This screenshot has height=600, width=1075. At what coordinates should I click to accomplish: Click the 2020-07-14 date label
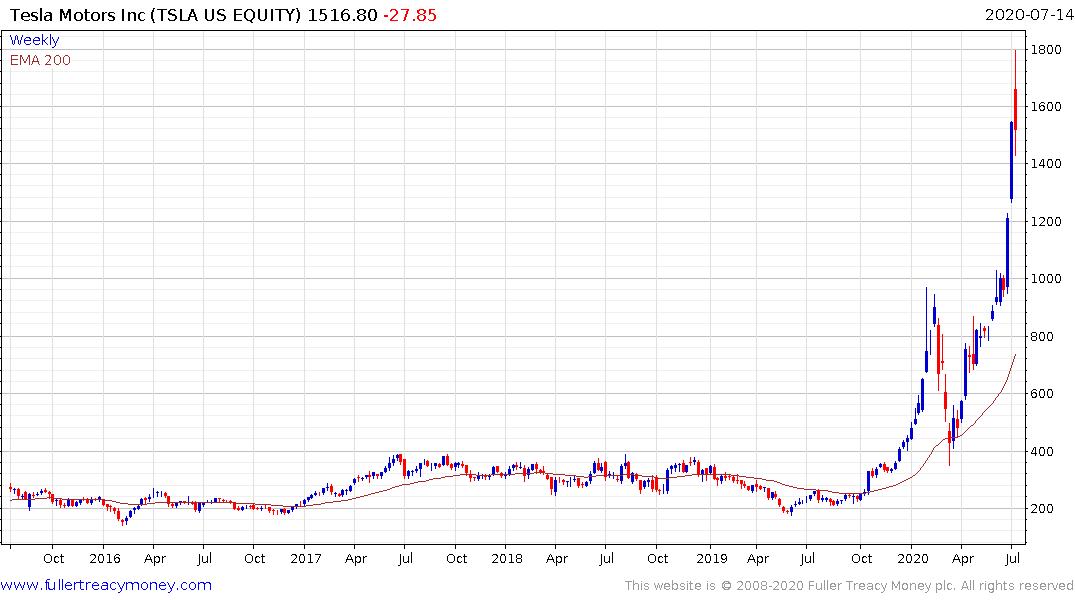click(1029, 15)
